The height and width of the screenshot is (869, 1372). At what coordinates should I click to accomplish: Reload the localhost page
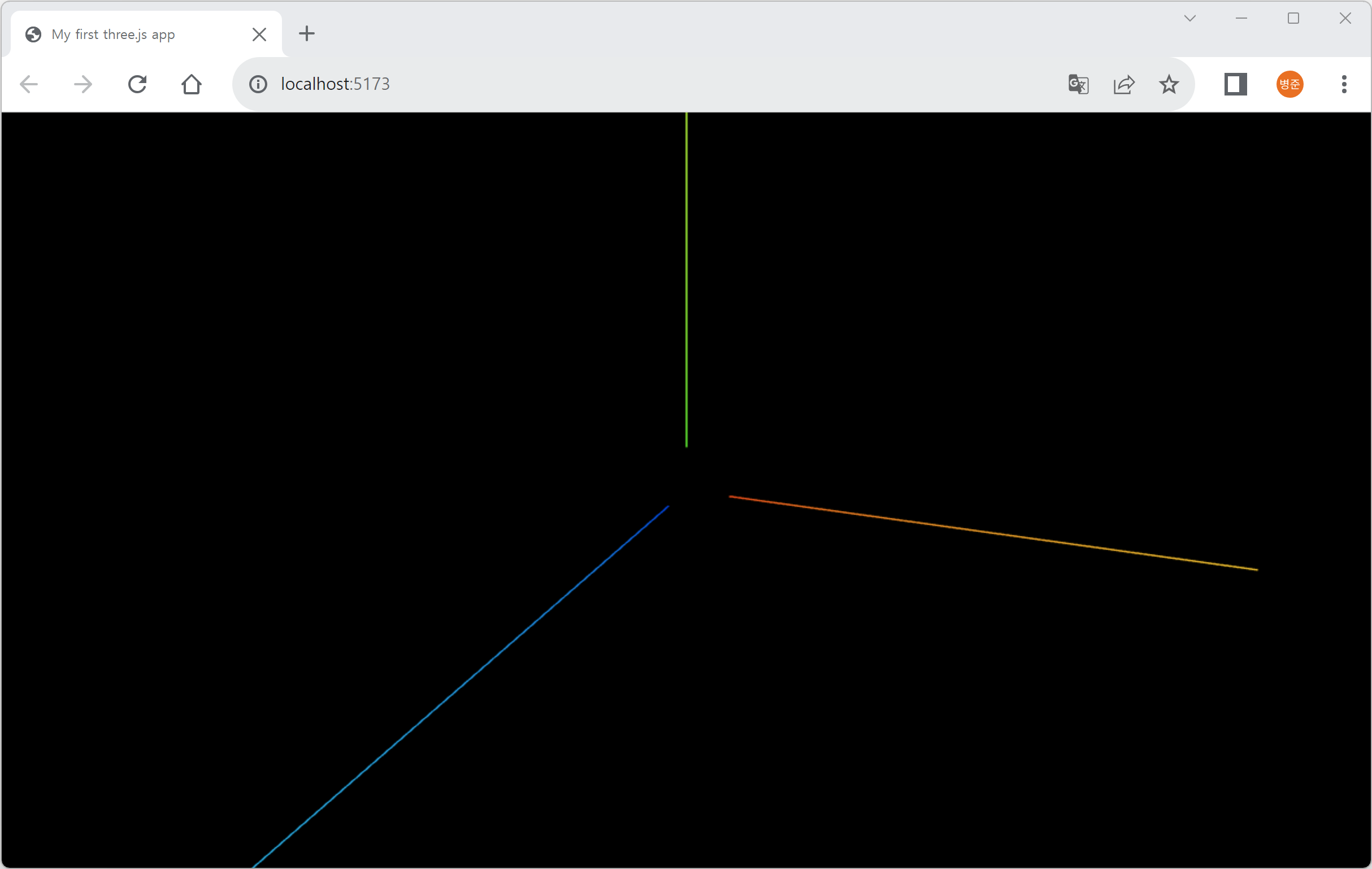(137, 84)
